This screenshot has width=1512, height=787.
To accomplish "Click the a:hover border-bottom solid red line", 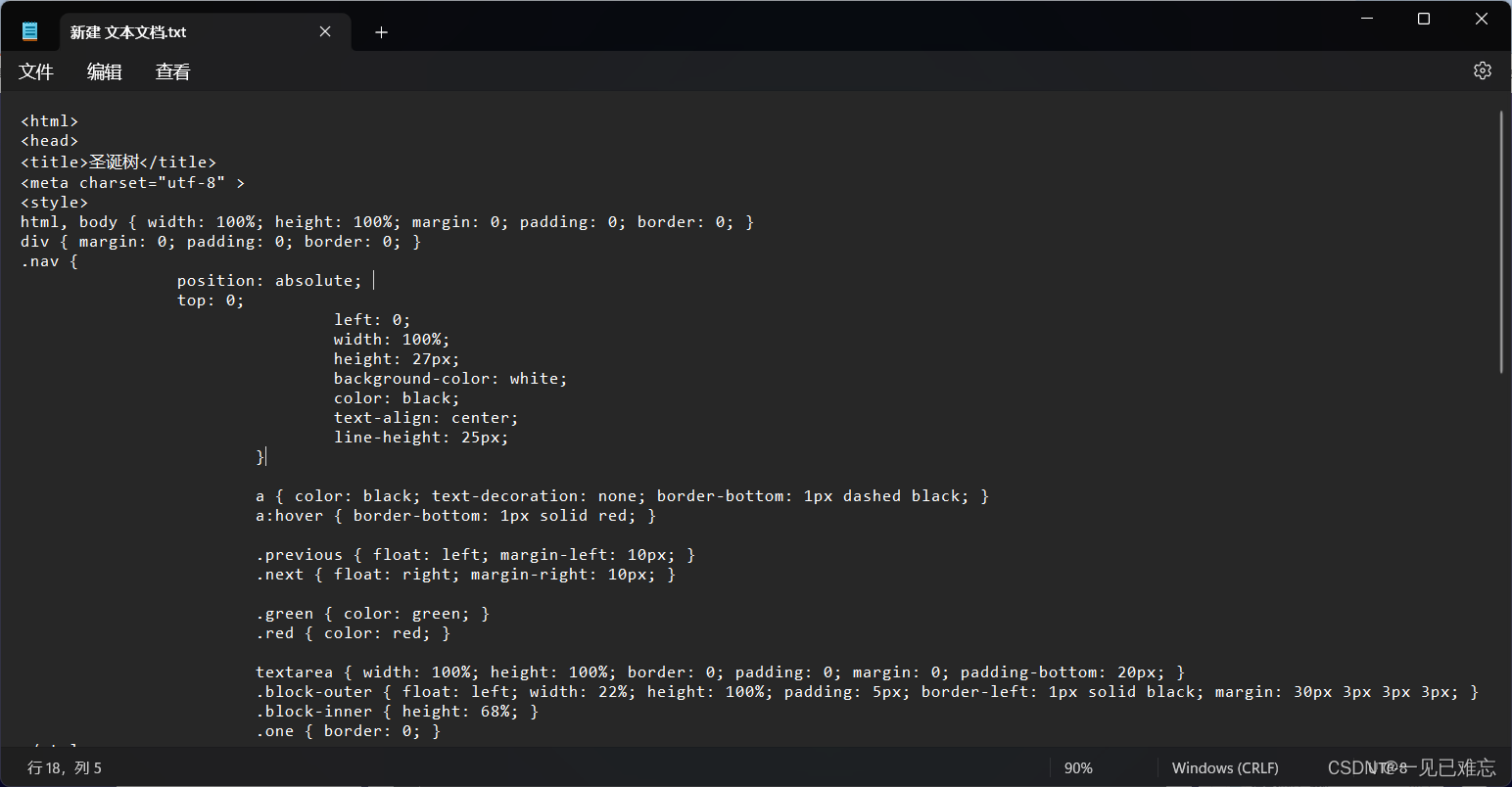I will pyautogui.click(x=455, y=516).
